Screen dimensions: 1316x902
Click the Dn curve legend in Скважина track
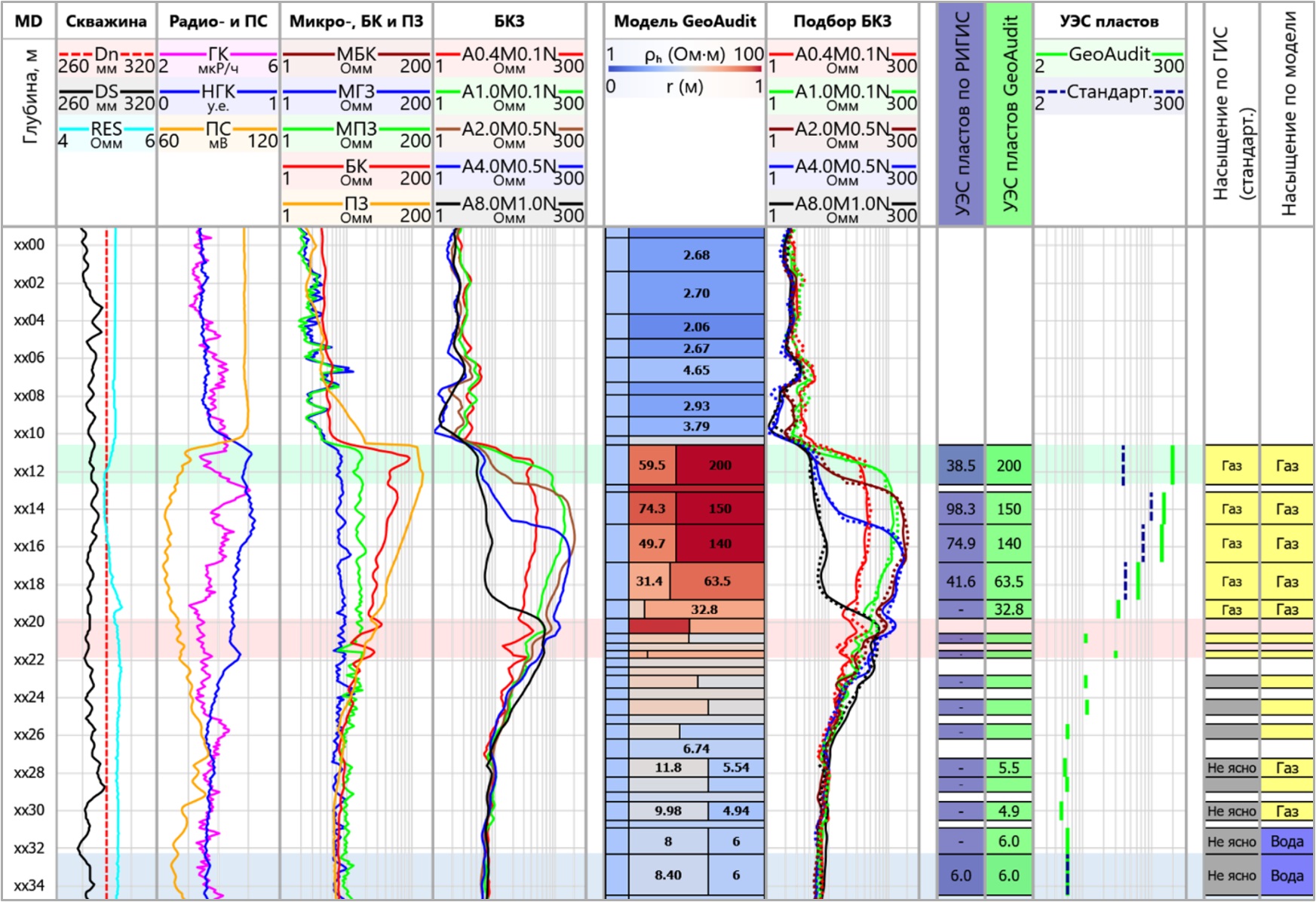(x=106, y=54)
